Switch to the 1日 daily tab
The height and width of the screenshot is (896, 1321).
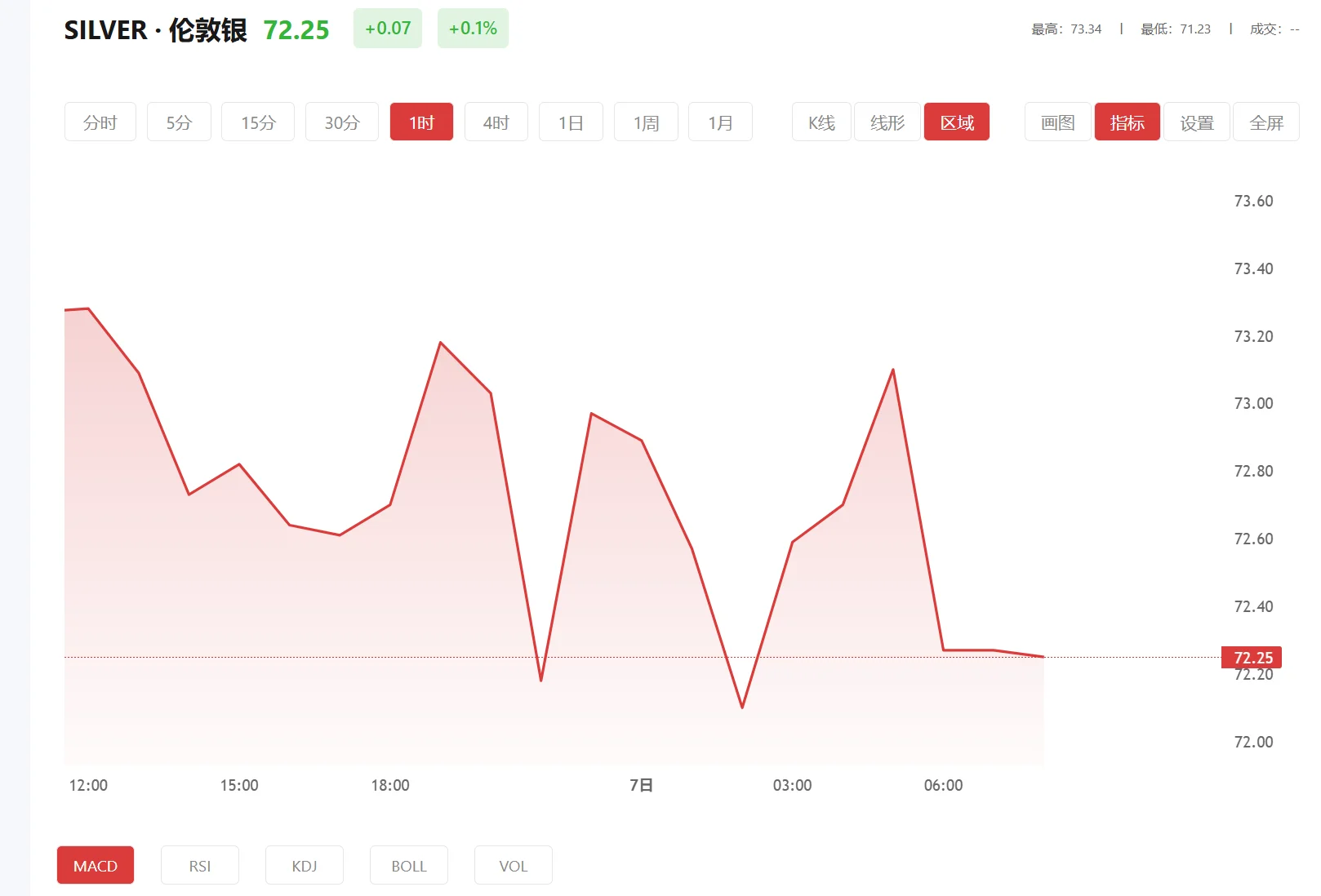pyautogui.click(x=571, y=122)
